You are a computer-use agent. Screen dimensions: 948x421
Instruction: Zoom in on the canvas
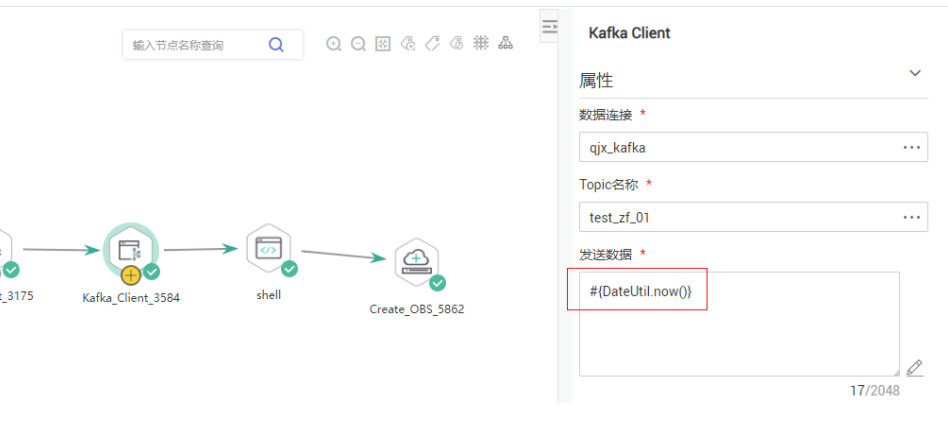(334, 44)
